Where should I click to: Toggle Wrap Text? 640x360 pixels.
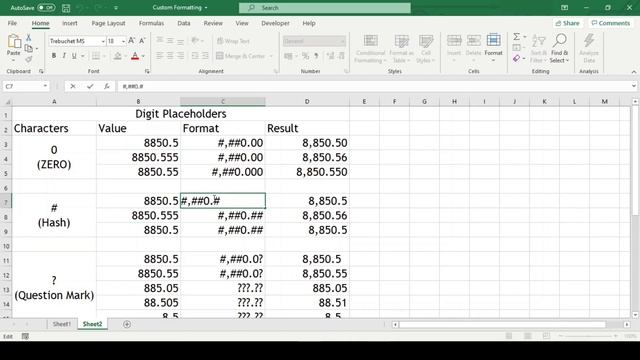pos(233,41)
